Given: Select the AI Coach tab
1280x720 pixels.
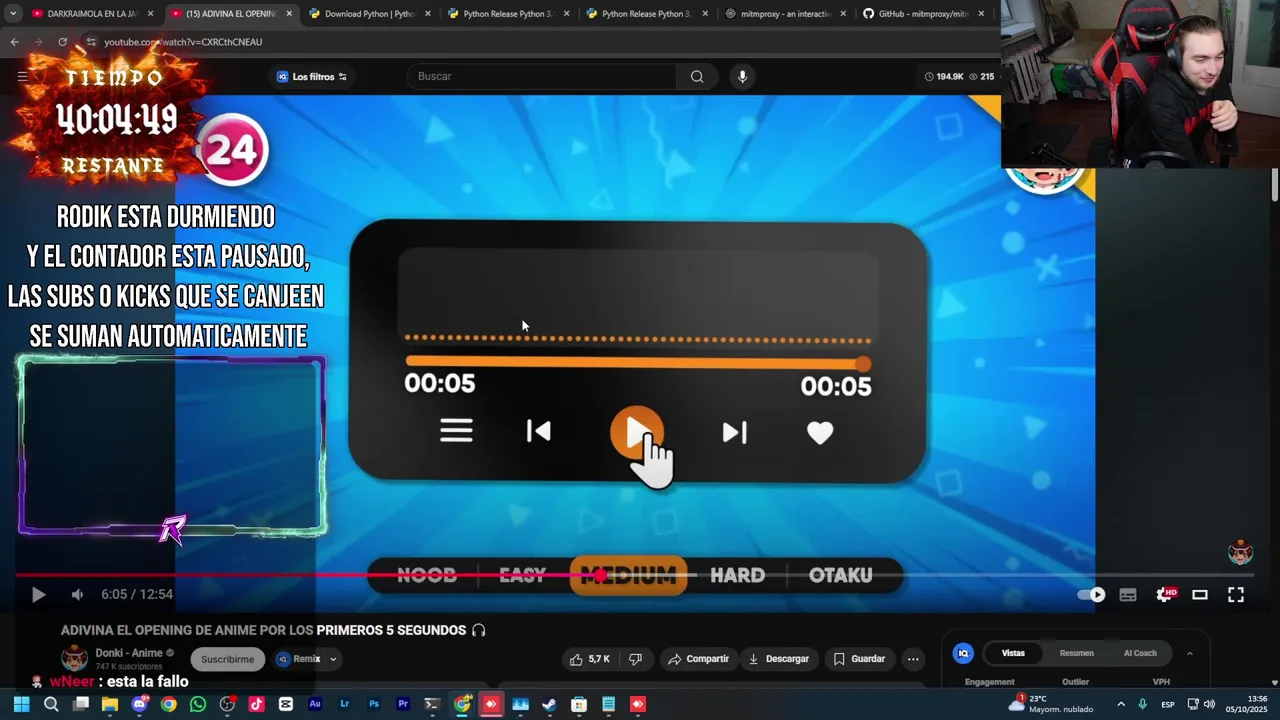Looking at the screenshot, I should pyautogui.click(x=1140, y=653).
